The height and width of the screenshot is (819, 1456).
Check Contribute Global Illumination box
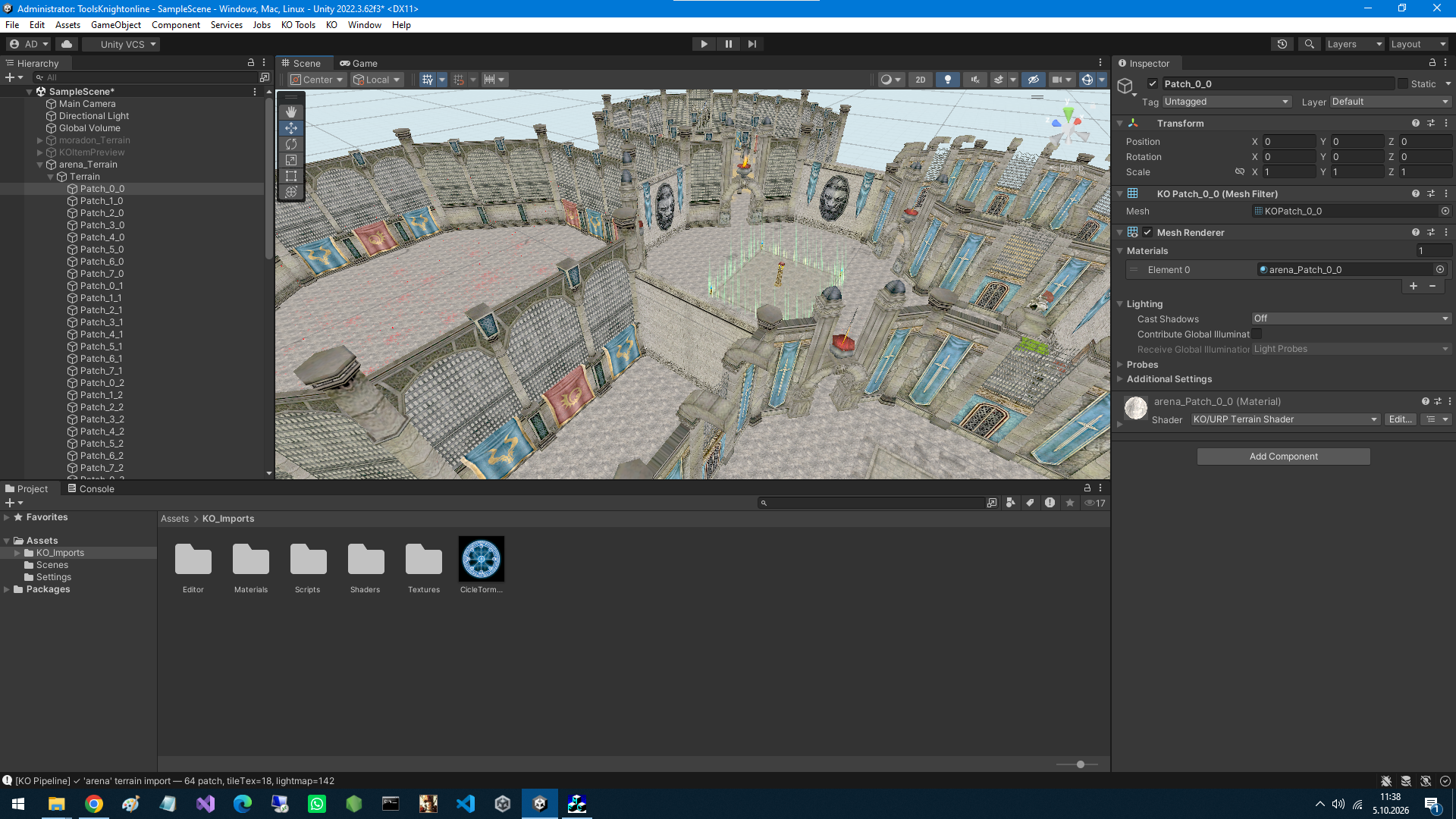pyautogui.click(x=1257, y=334)
